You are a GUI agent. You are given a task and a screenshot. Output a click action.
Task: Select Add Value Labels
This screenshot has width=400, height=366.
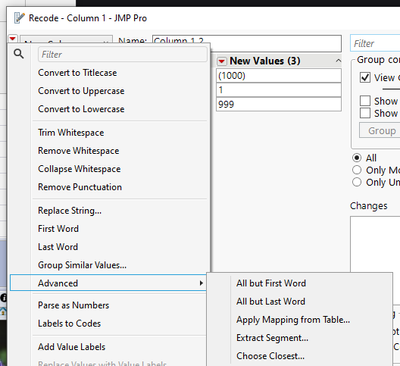pos(72,347)
